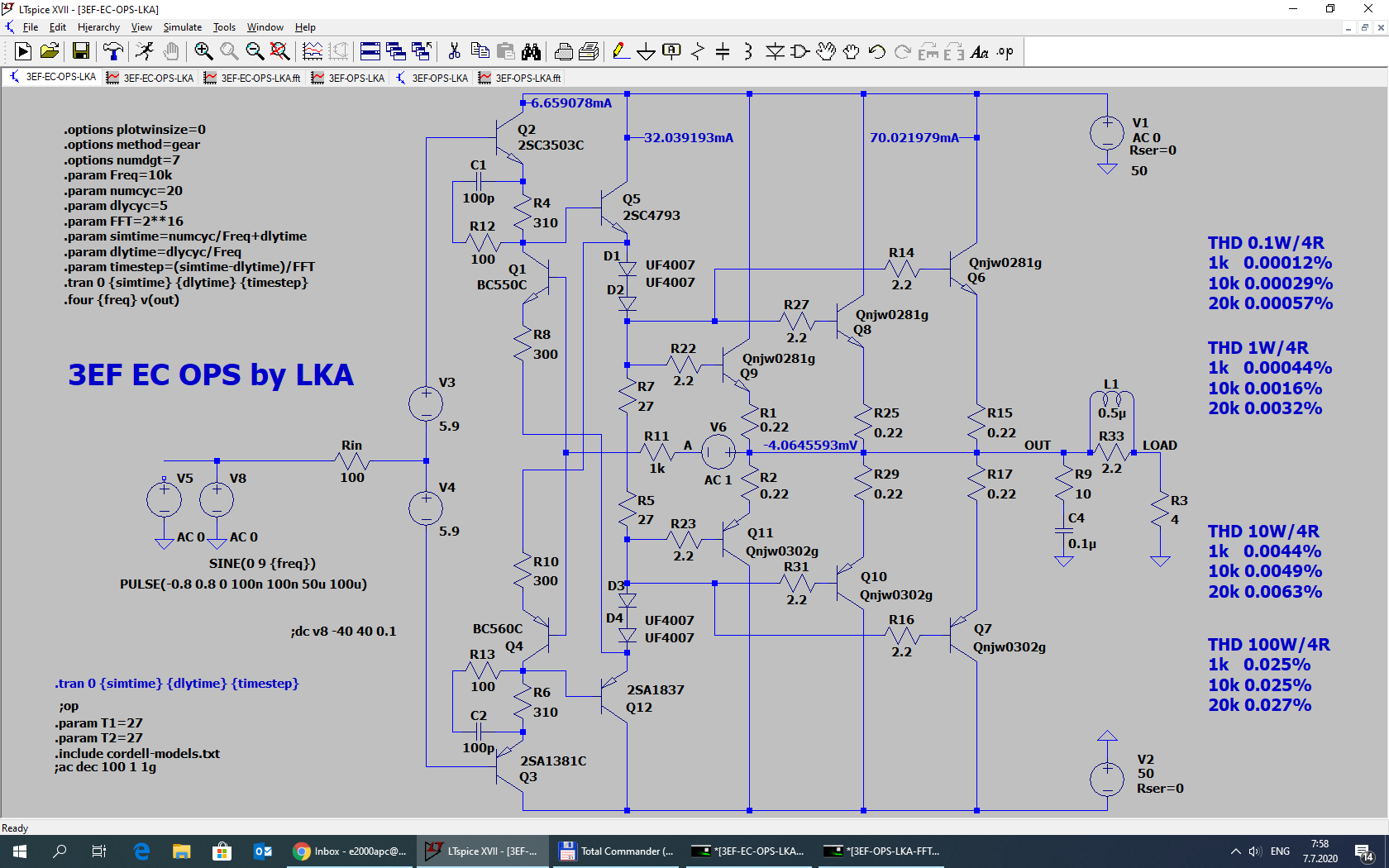Cascade windows icon in toolbar
Screen dimensions: 1389x868
point(396,52)
